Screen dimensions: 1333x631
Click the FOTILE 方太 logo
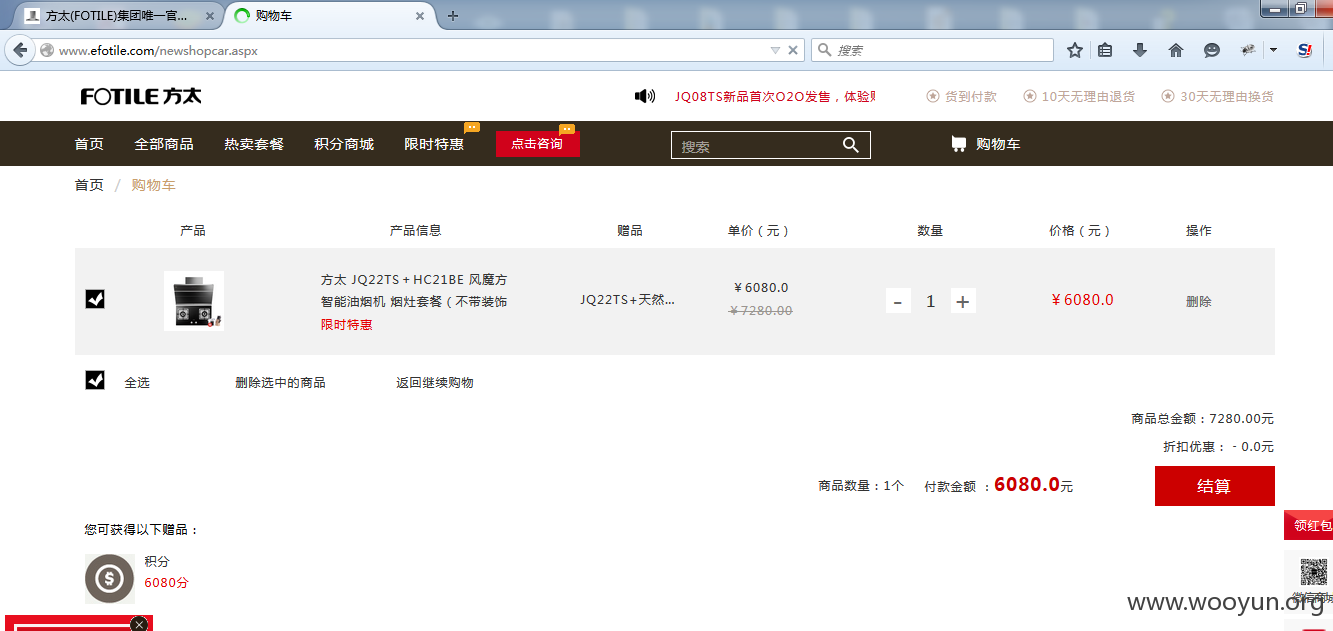point(141,96)
